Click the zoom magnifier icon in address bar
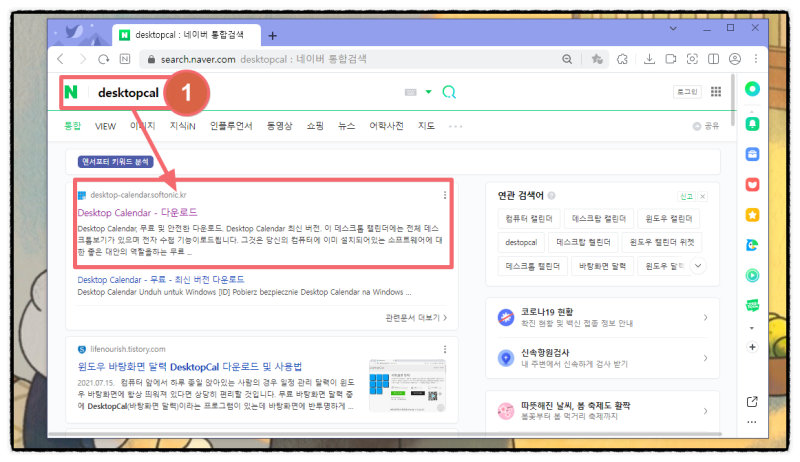 tap(567, 59)
